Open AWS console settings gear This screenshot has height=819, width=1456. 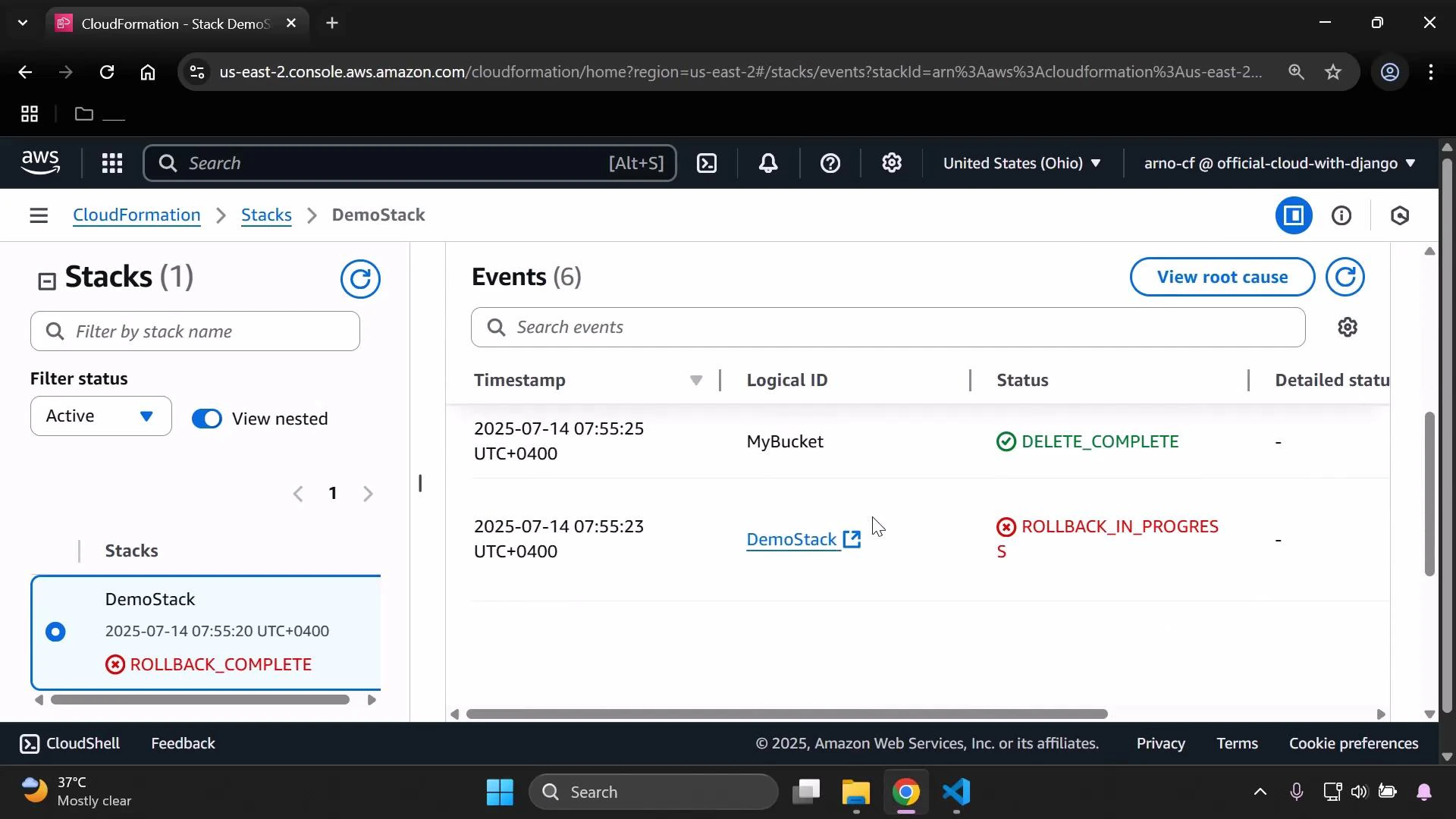(892, 163)
